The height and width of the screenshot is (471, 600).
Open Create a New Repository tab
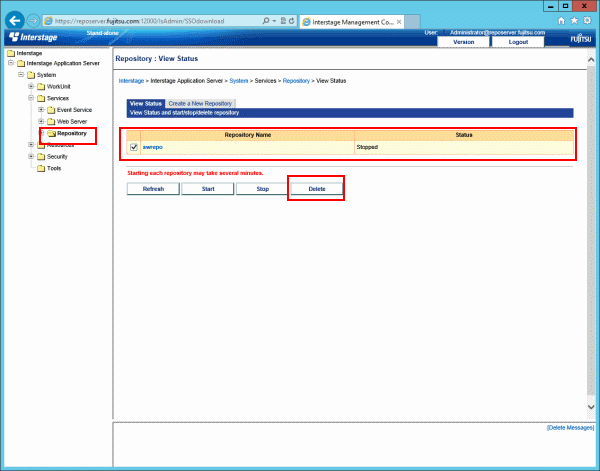click(200, 103)
